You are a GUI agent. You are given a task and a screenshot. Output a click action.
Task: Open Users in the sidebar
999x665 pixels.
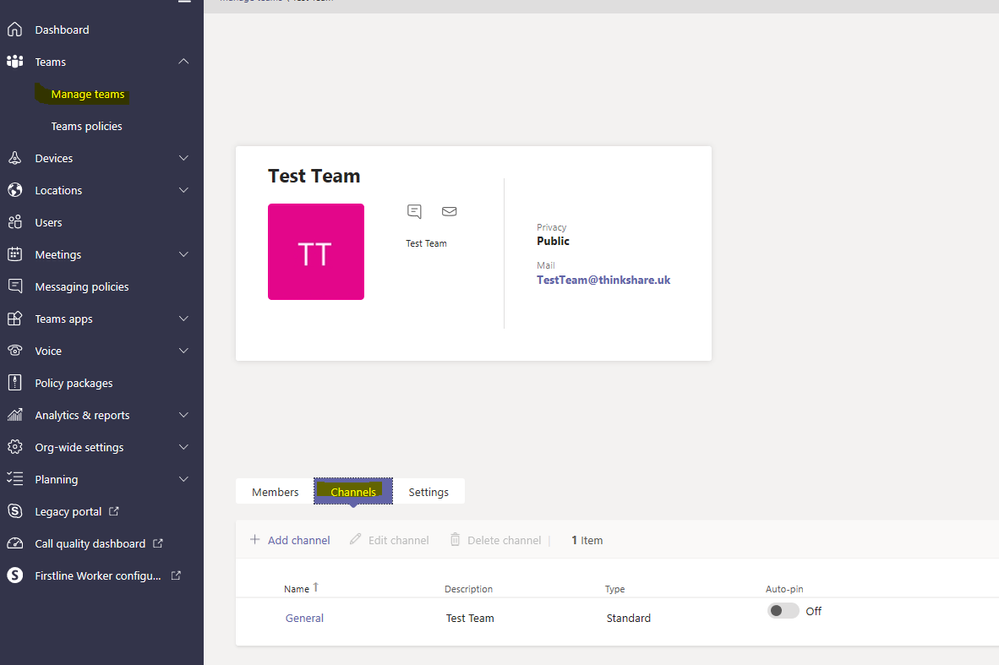(48, 222)
